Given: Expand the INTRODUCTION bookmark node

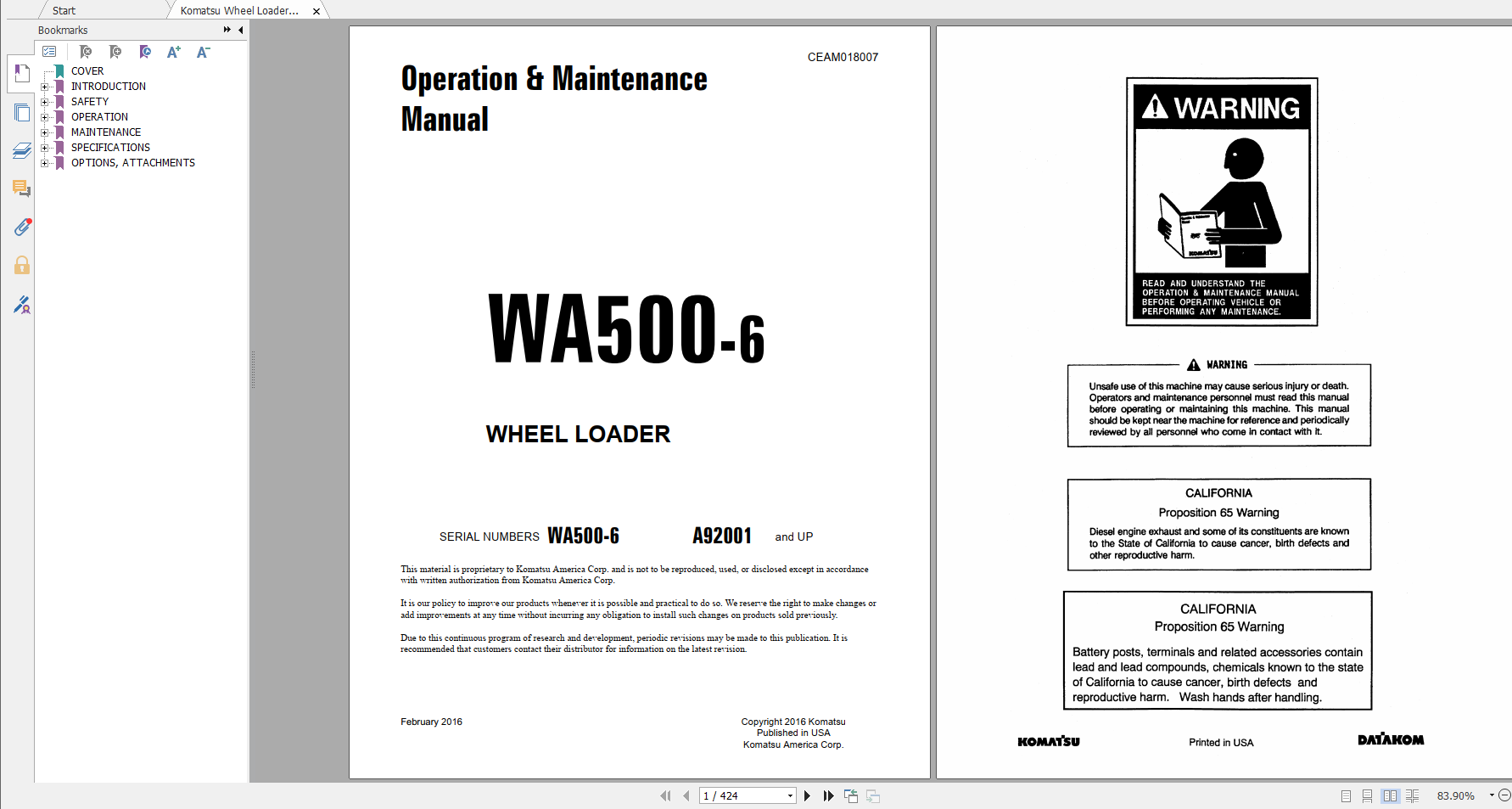Looking at the screenshot, I should coord(45,87).
